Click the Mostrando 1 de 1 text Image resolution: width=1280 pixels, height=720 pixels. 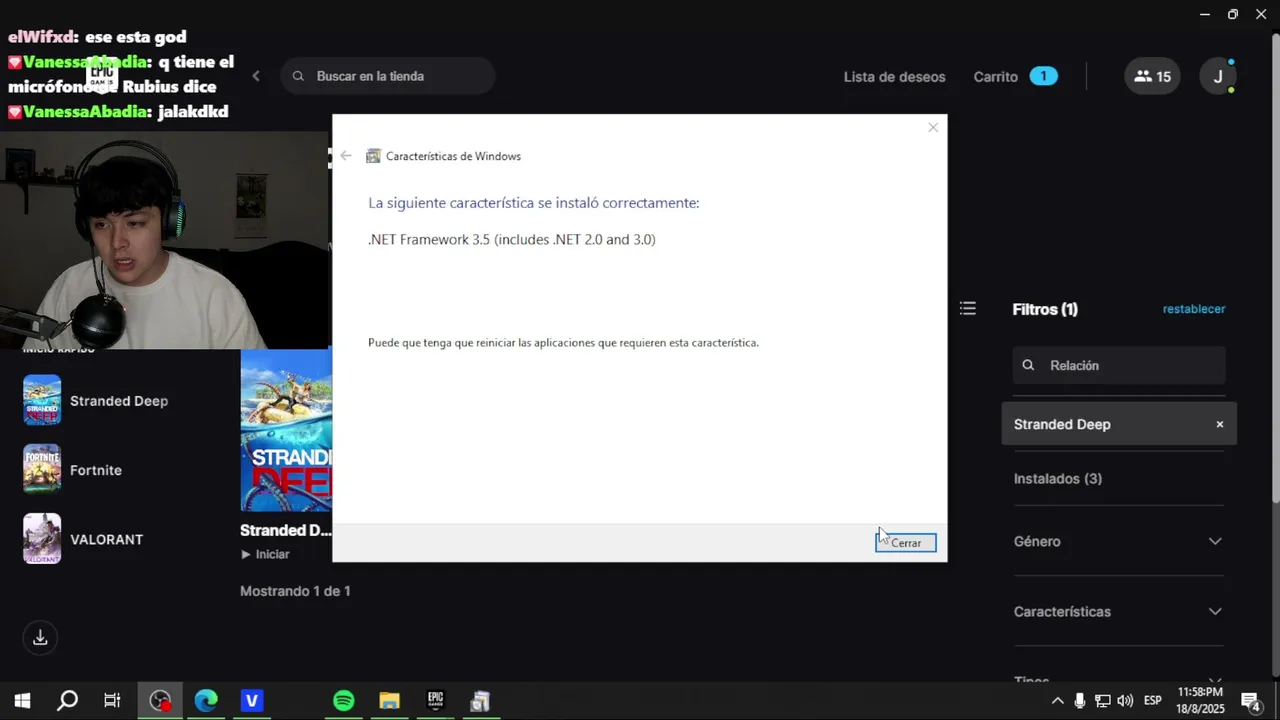tap(295, 591)
